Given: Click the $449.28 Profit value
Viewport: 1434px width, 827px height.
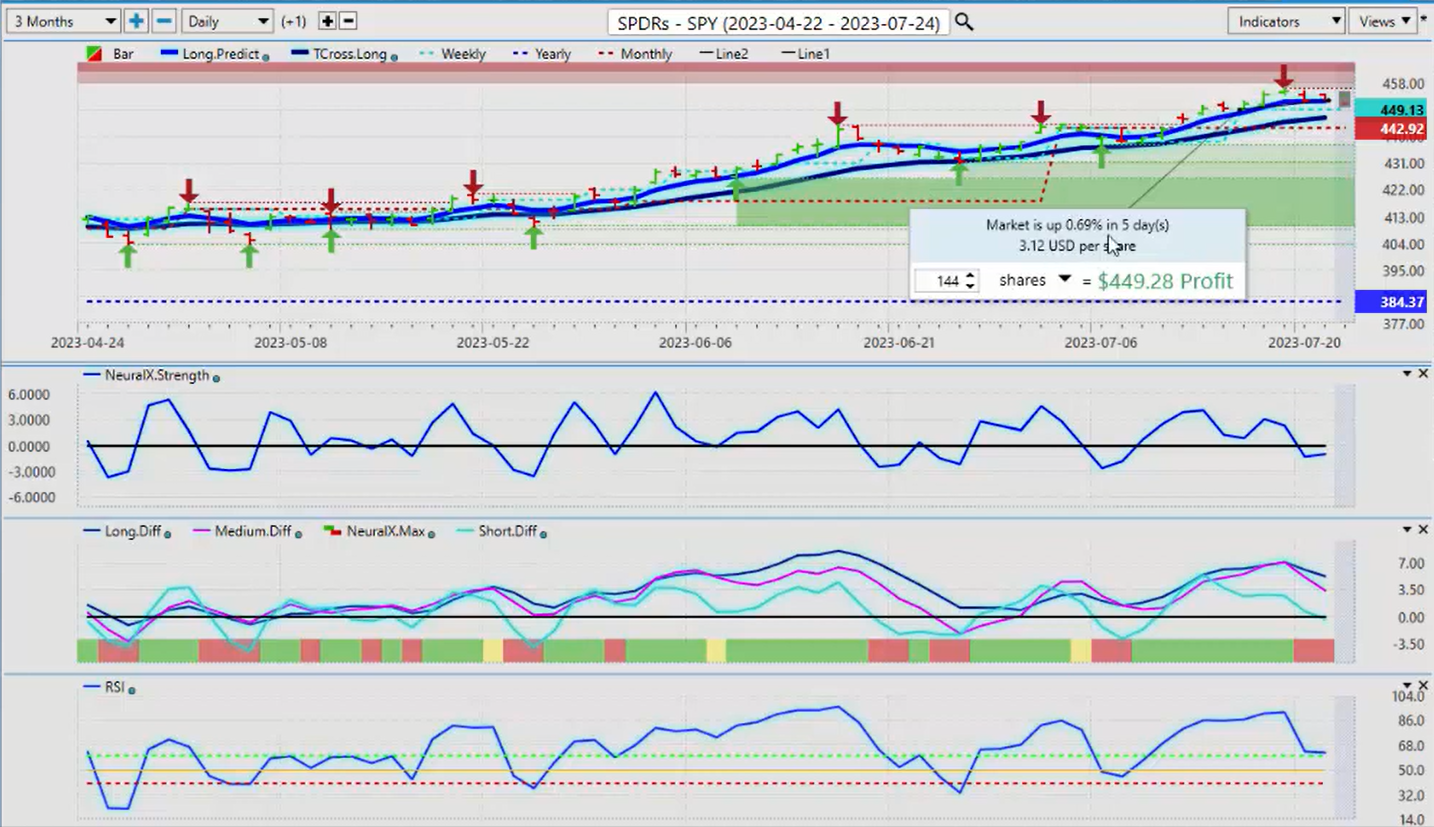Looking at the screenshot, I should coord(1165,281).
